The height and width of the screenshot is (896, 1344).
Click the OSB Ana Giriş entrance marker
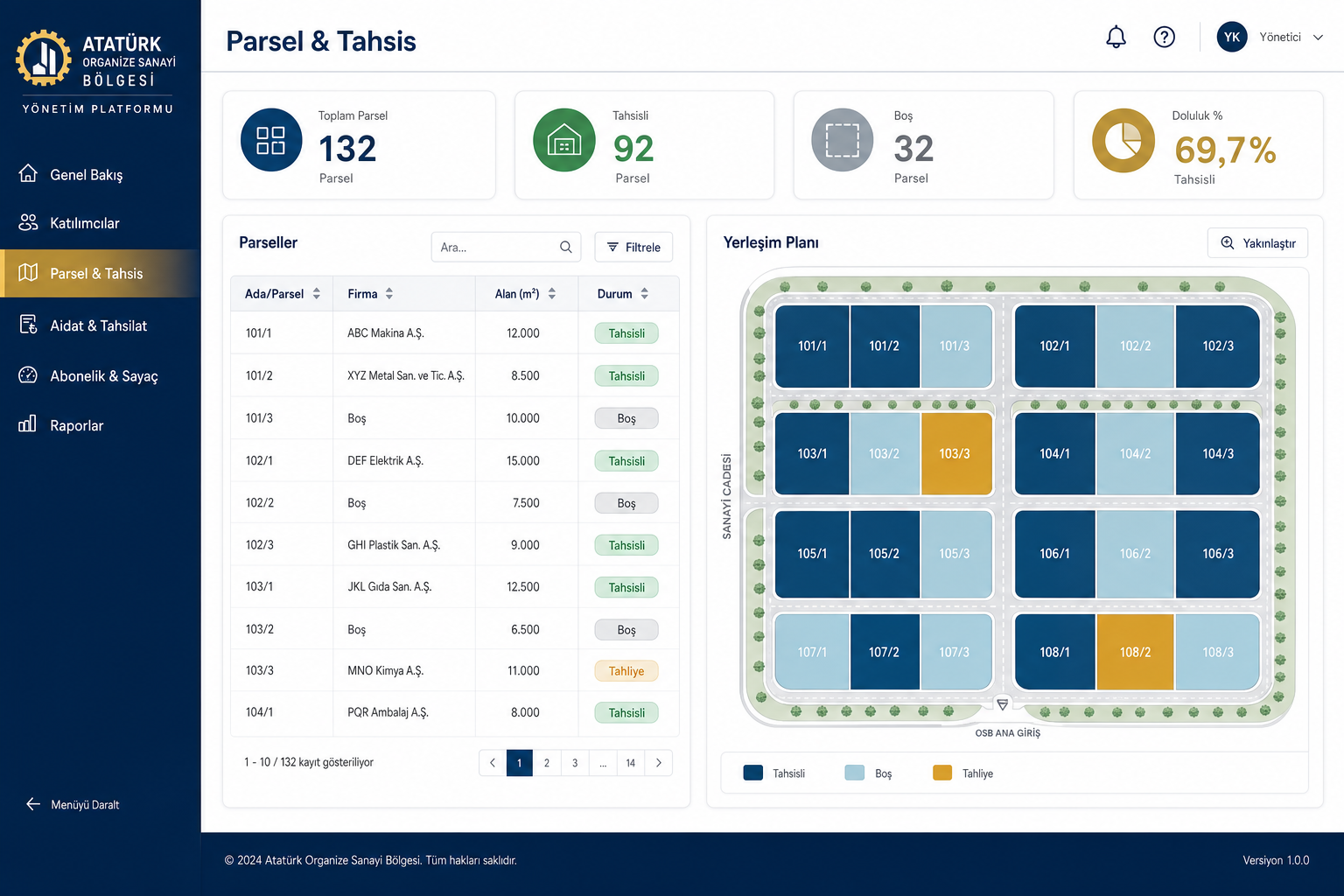coord(1003,704)
